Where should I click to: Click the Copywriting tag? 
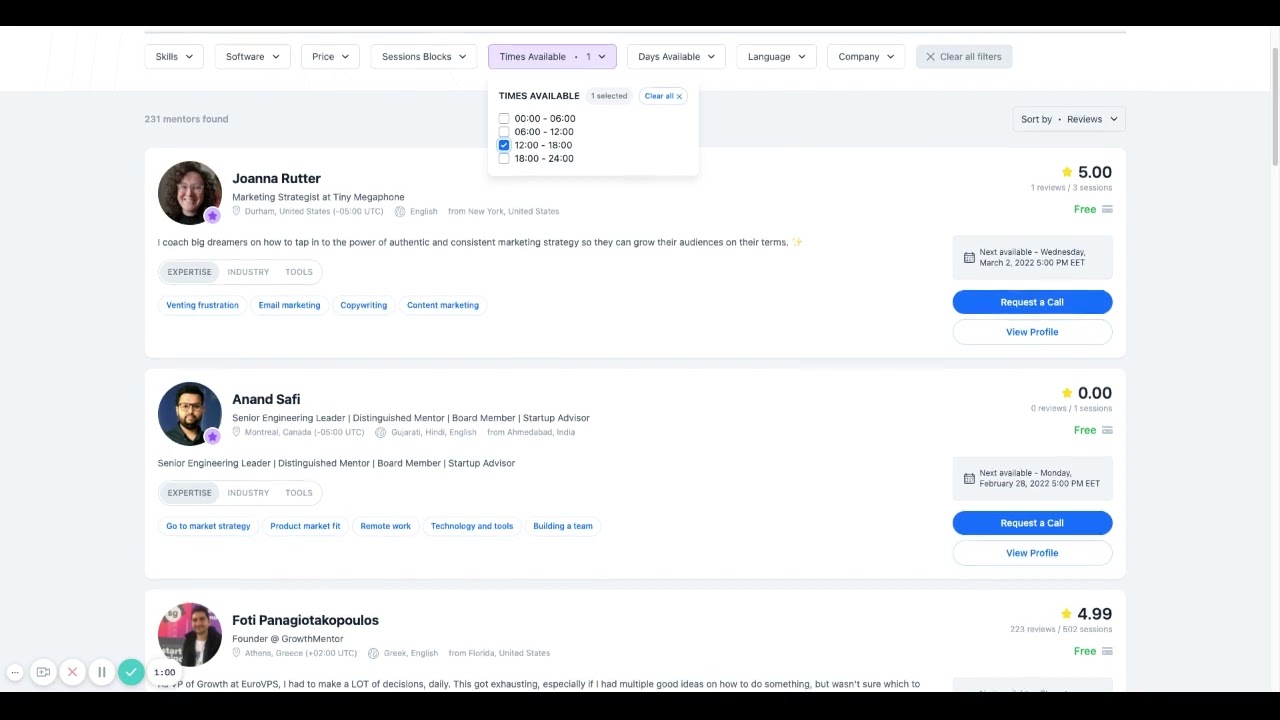(363, 305)
